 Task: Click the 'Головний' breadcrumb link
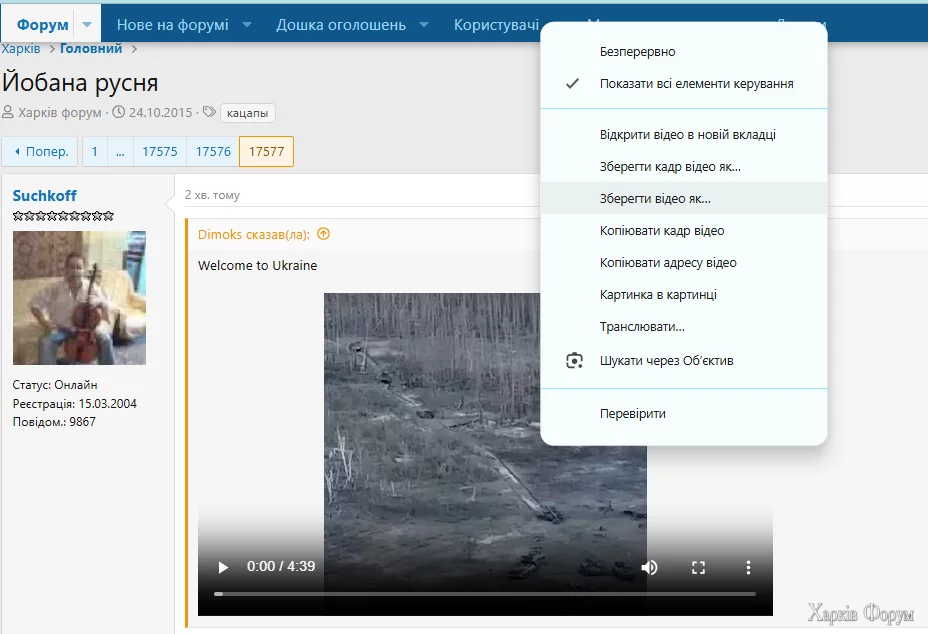coord(91,48)
